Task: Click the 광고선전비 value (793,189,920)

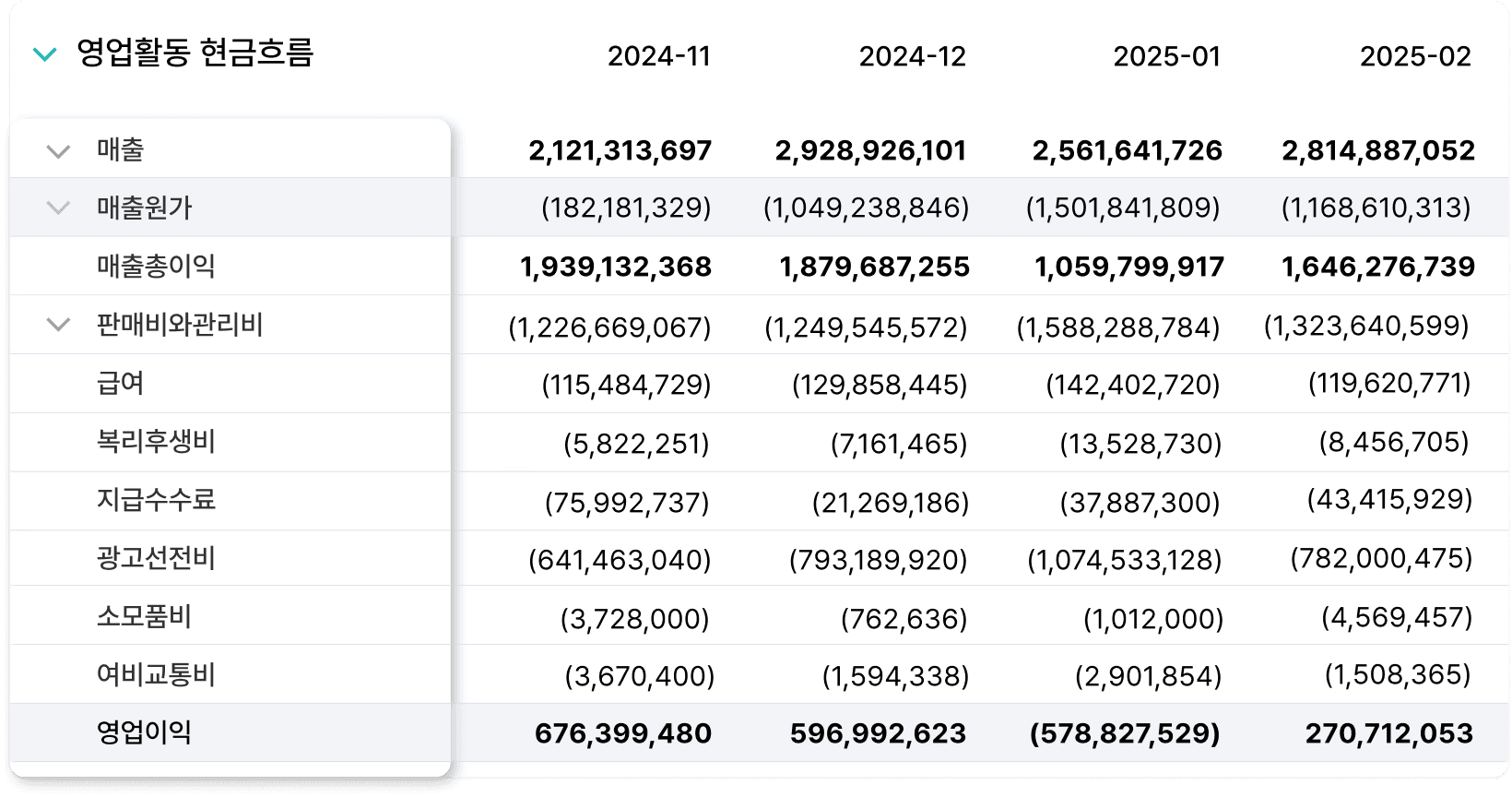Action: tap(878, 560)
